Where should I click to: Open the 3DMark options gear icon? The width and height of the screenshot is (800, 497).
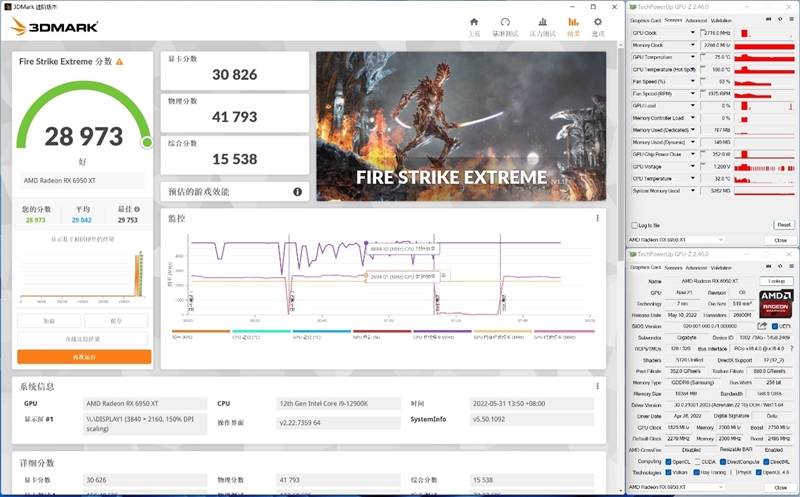pyautogui.click(x=598, y=22)
